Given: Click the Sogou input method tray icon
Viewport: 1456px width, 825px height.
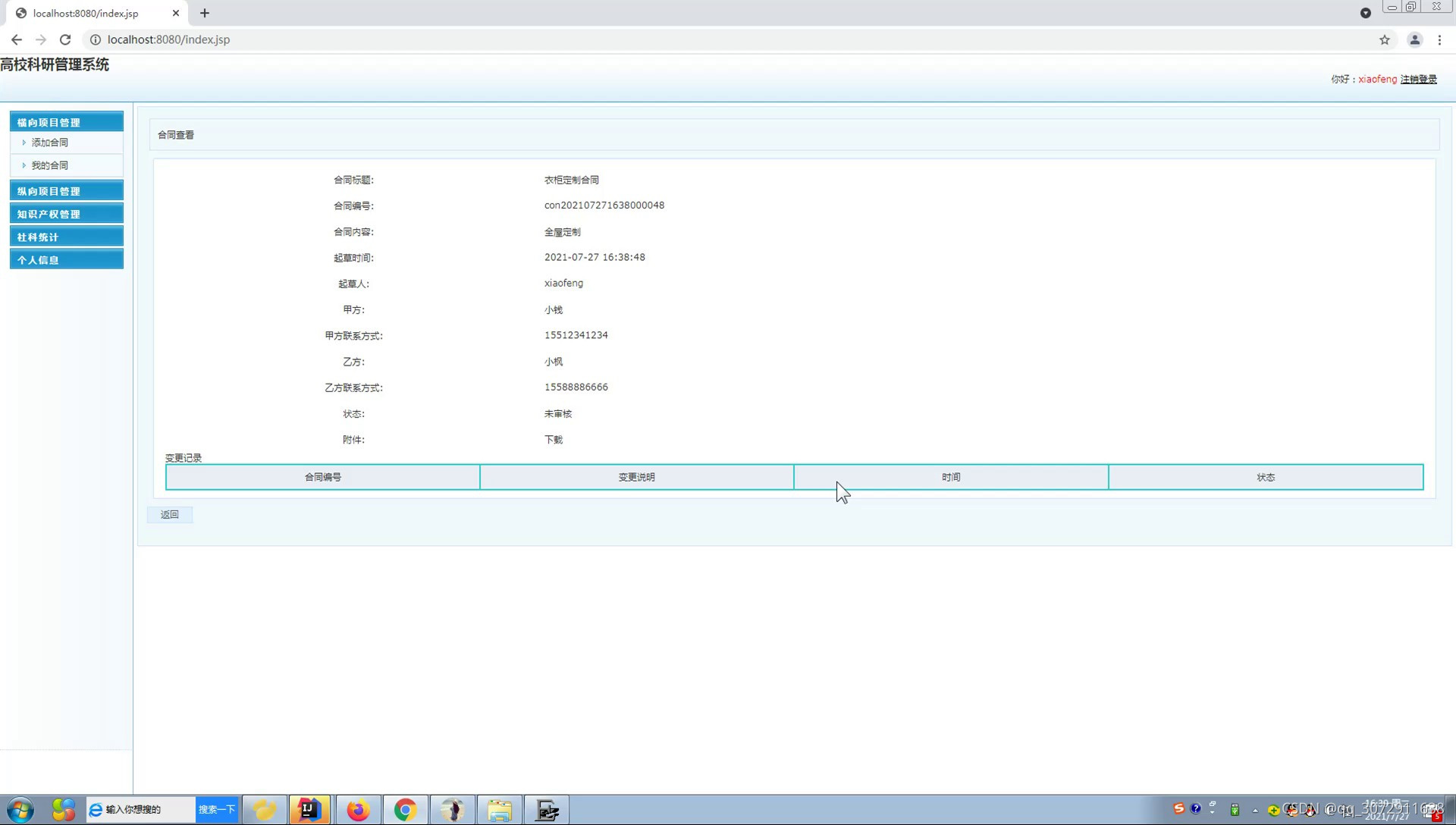Looking at the screenshot, I should tap(1178, 808).
